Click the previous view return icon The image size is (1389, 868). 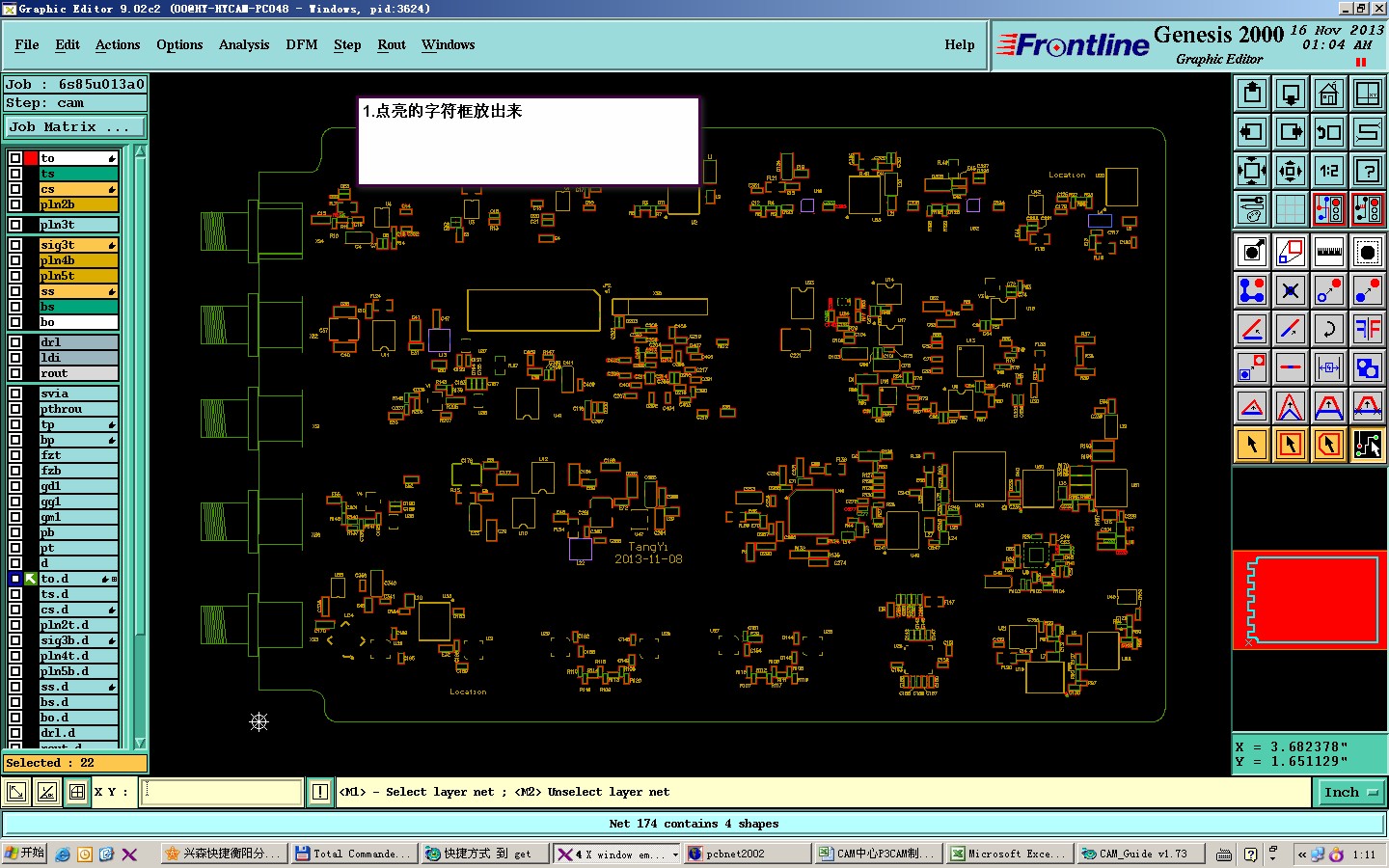tap(1329, 132)
